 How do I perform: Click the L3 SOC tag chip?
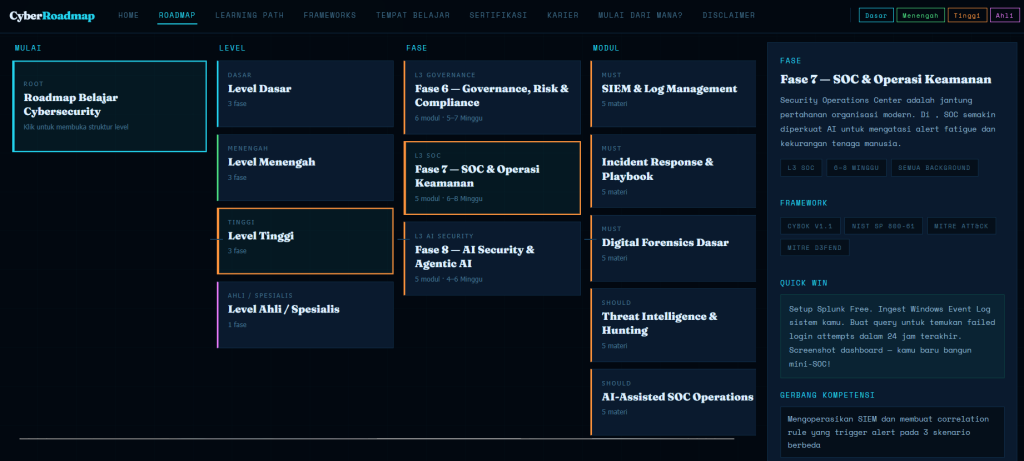coord(801,168)
